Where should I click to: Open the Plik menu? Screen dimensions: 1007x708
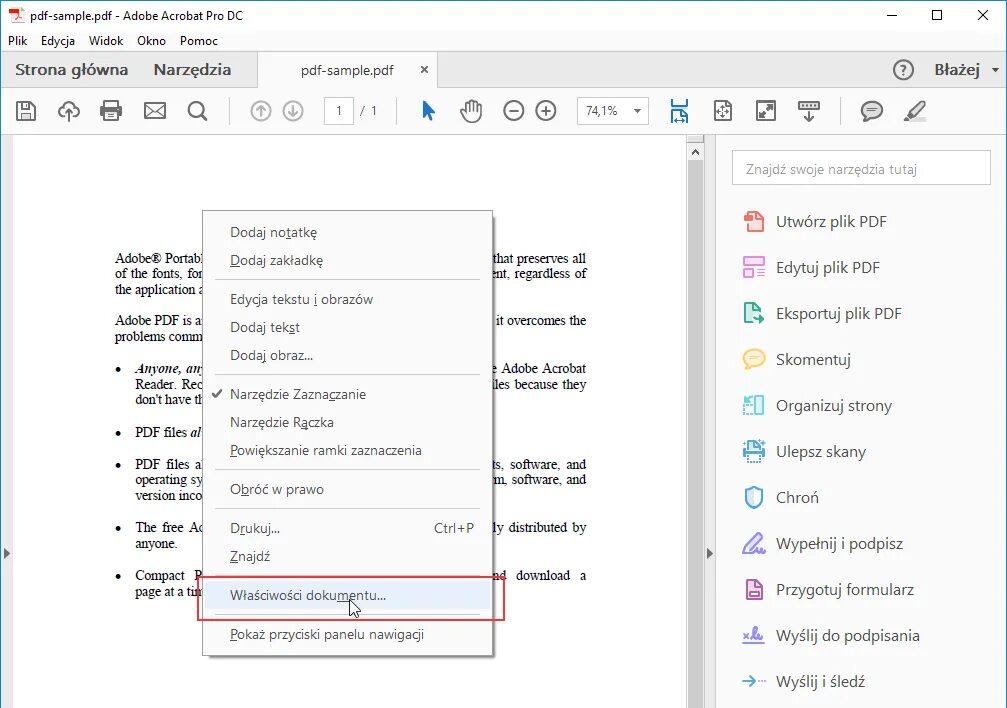click(17, 40)
